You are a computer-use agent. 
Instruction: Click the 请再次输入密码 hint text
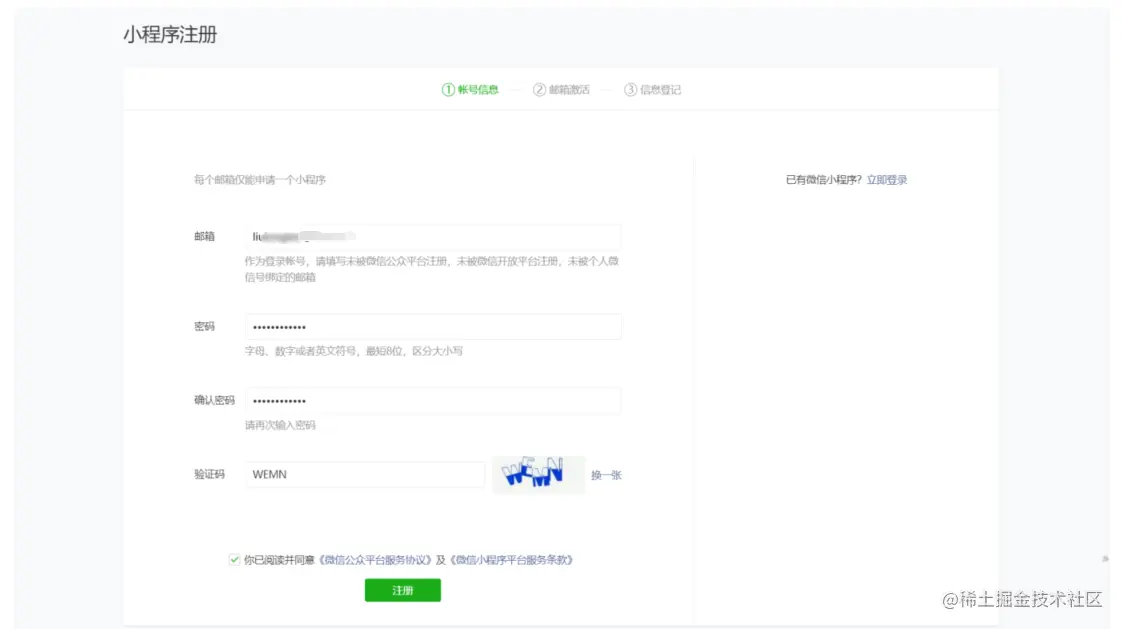pyautogui.click(x=280, y=425)
